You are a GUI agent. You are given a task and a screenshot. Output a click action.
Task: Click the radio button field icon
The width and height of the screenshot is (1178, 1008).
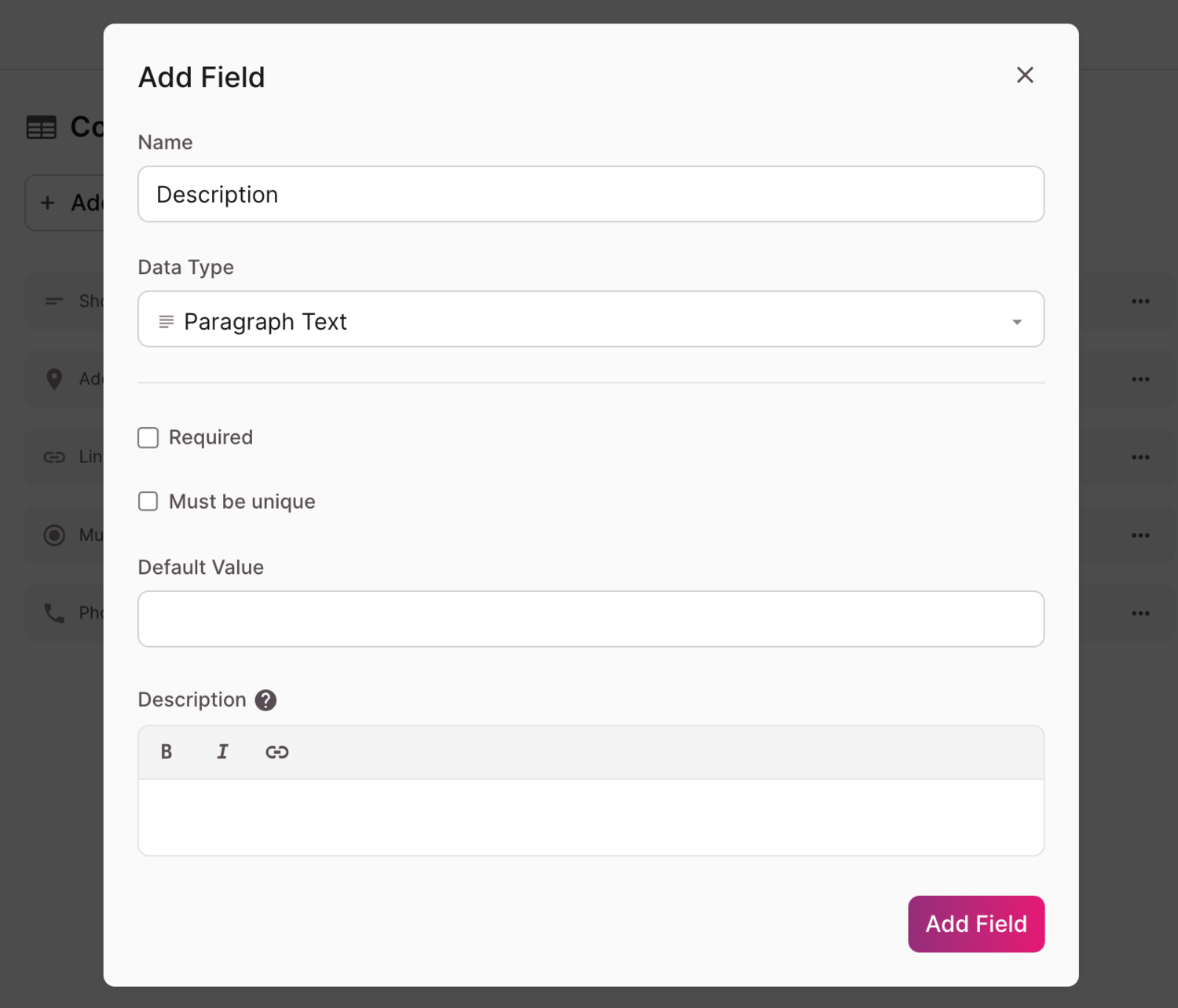click(x=54, y=535)
